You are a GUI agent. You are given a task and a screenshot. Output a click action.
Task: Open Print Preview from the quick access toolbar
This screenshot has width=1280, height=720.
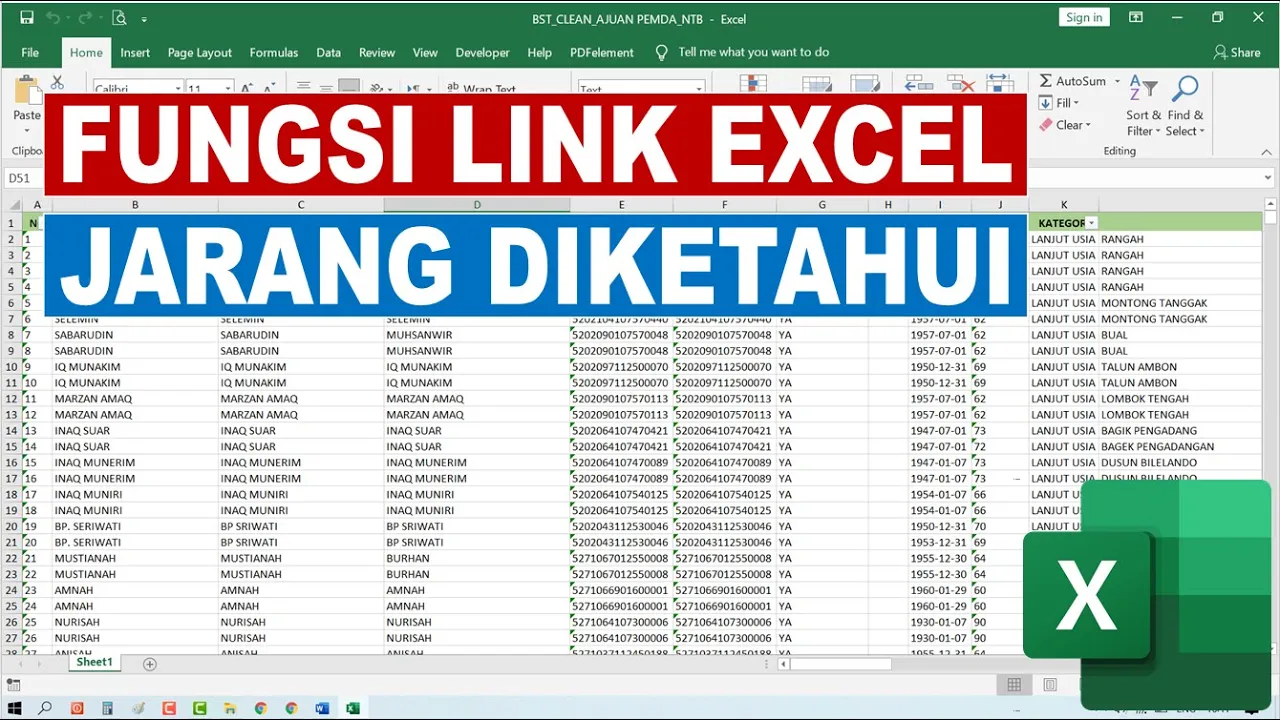coord(120,18)
